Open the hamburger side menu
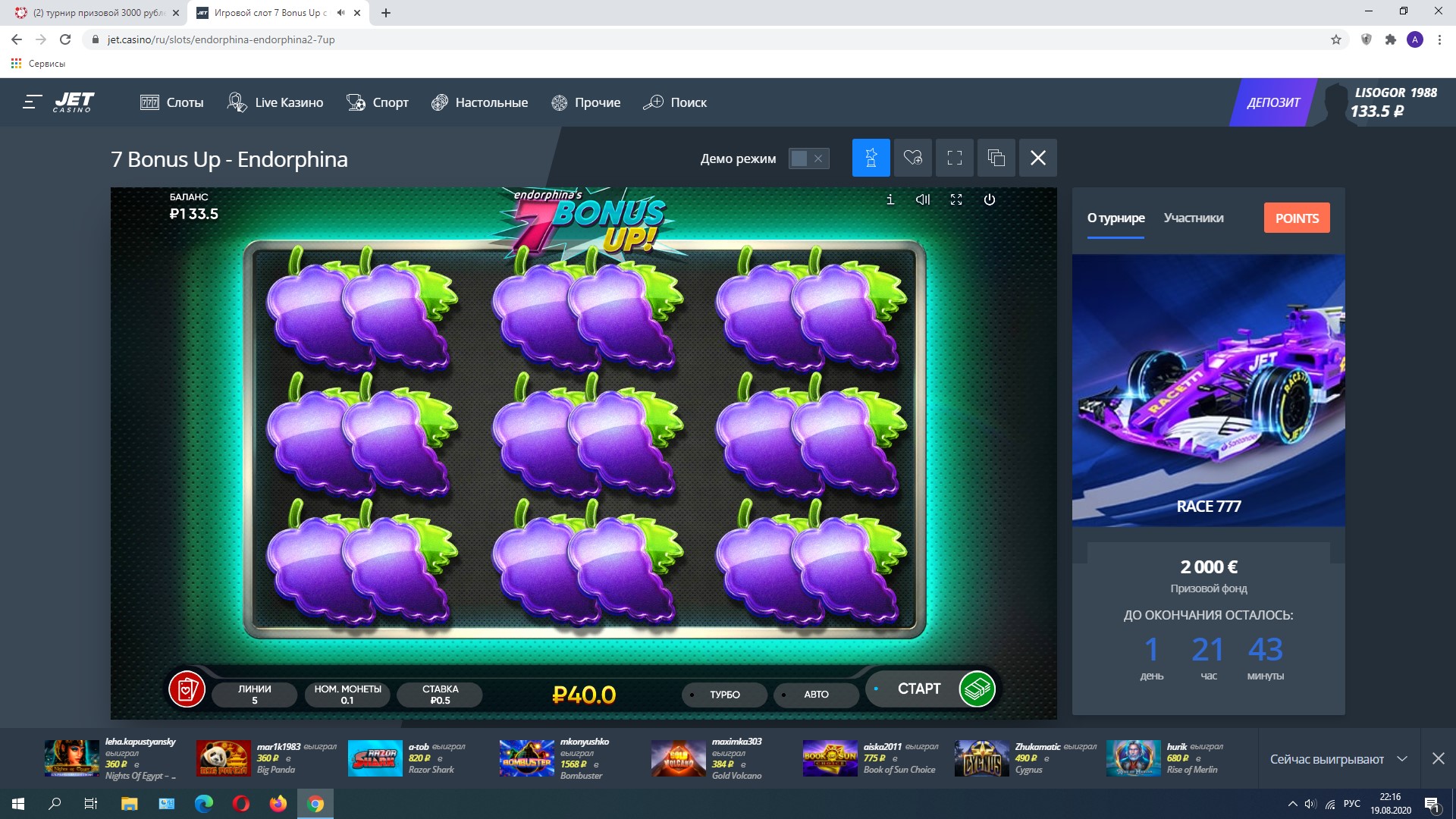Screen dimensions: 1456x819 coord(31,102)
